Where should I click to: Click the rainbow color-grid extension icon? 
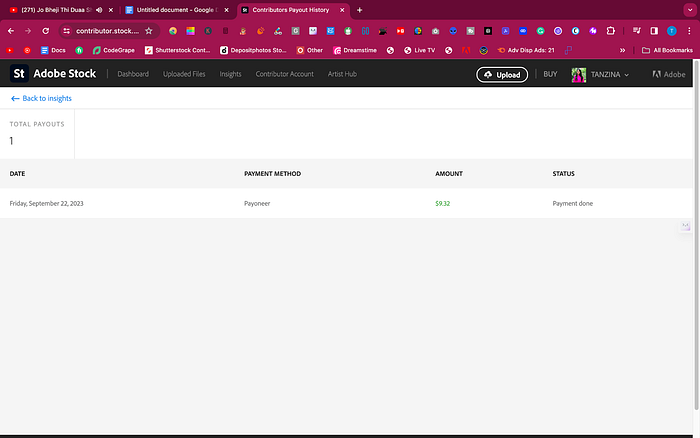pos(191,31)
